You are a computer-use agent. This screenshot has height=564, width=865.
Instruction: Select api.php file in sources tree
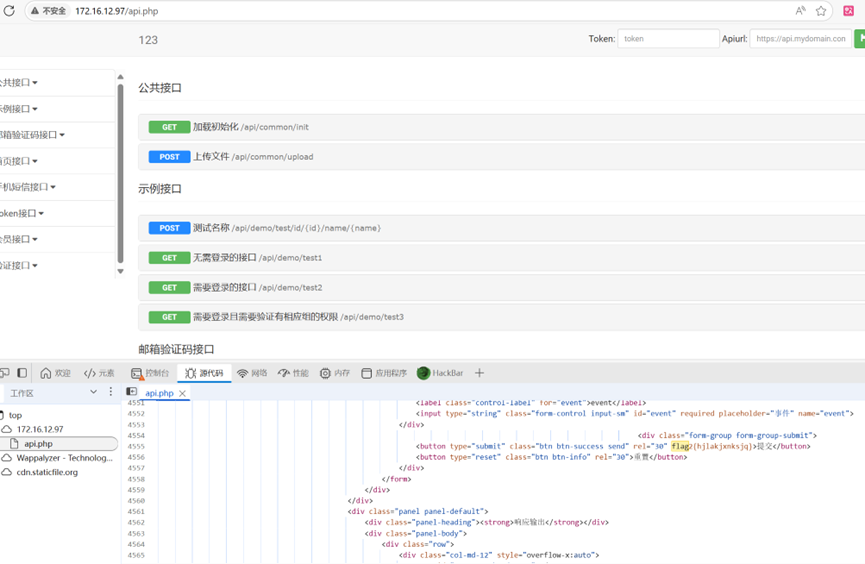[x=38, y=444]
